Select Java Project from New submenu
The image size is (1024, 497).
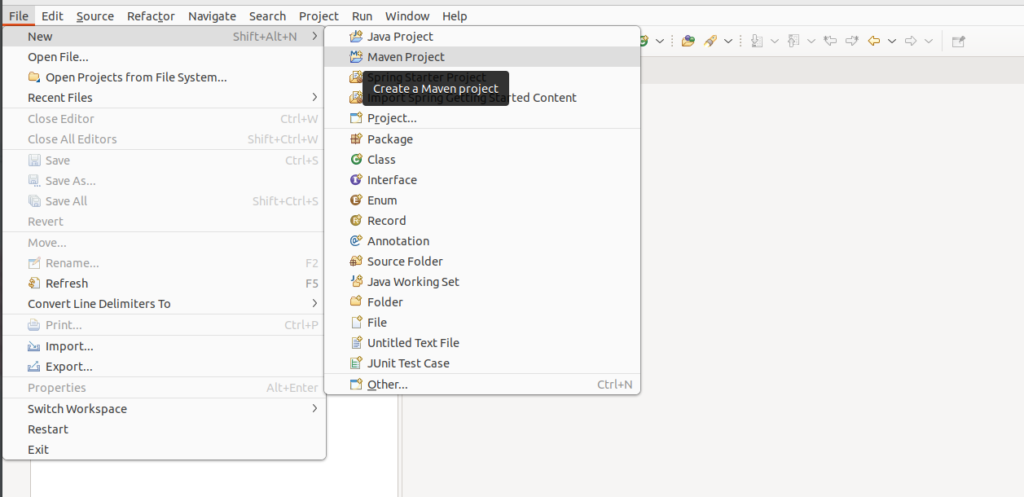482,37
